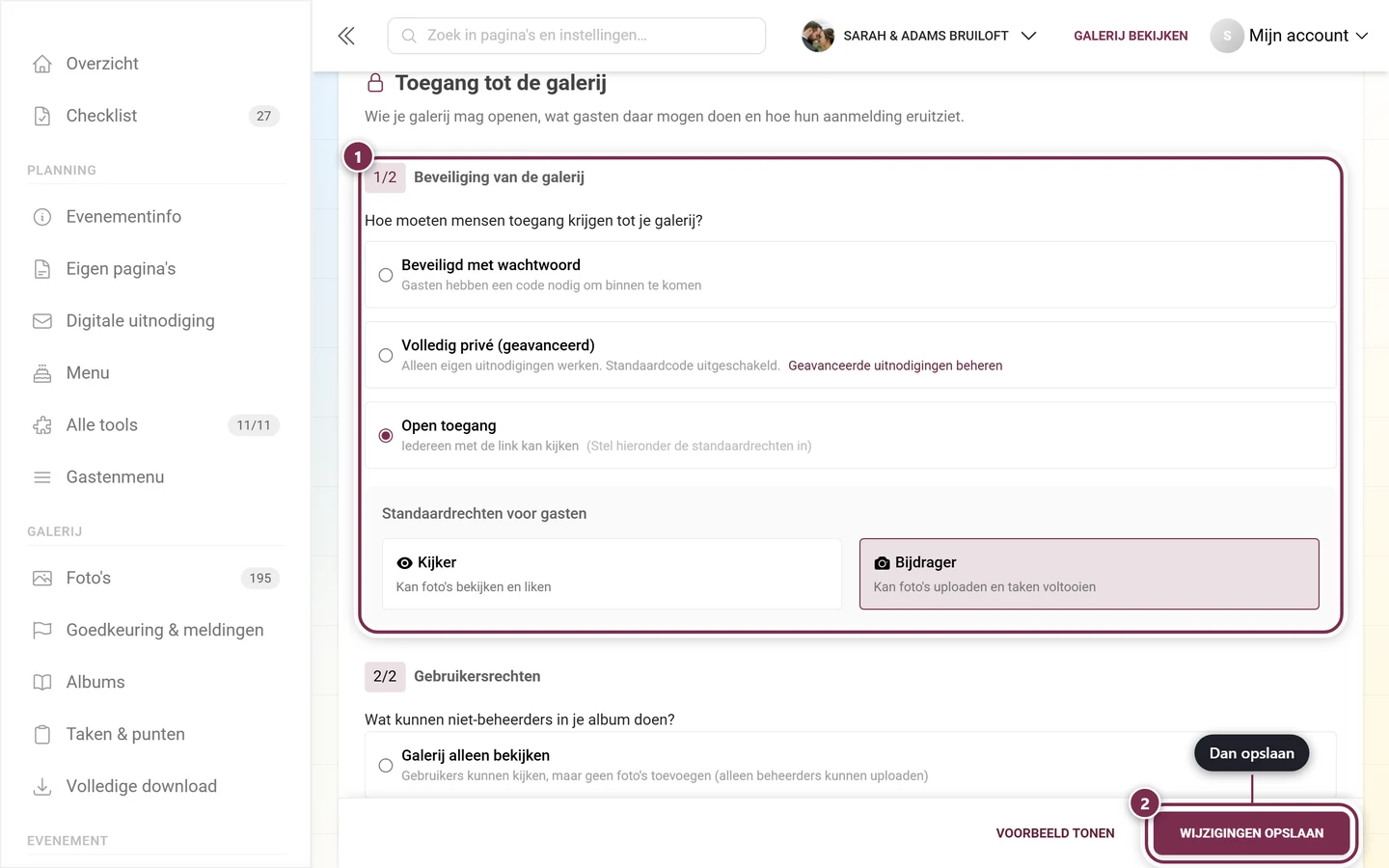Click the wedding couple avatar photo
Viewport: 1389px width, 868px height.
coord(818,36)
